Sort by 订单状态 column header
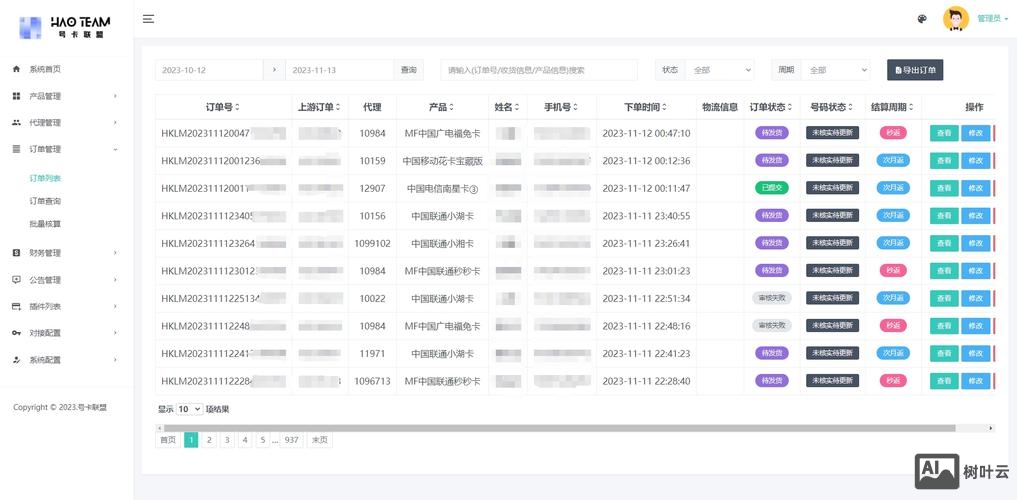Viewport: 1017px width, 500px height. tap(771, 107)
